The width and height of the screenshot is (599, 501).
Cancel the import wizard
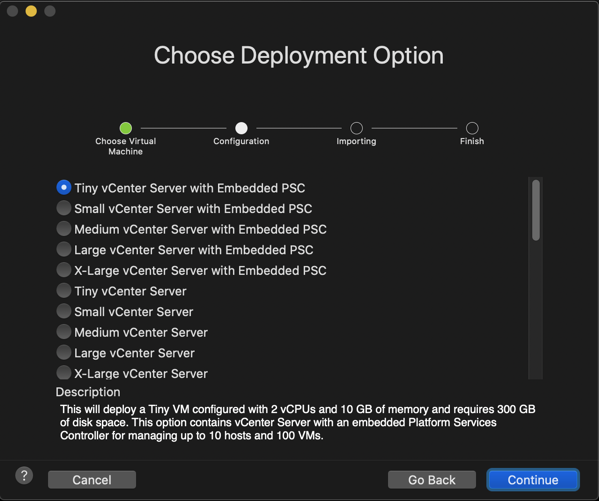pos(92,480)
